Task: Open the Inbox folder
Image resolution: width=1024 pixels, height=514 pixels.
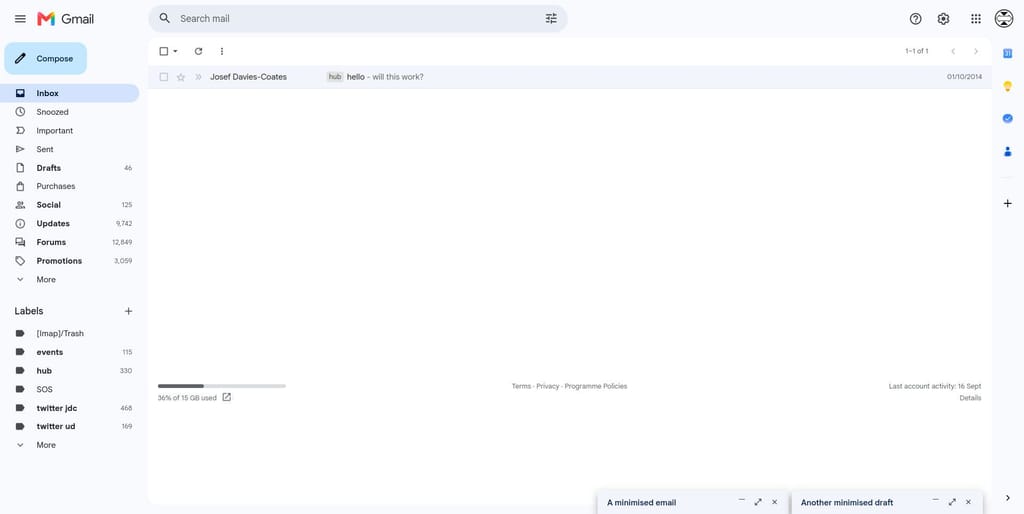Action: [x=70, y=93]
